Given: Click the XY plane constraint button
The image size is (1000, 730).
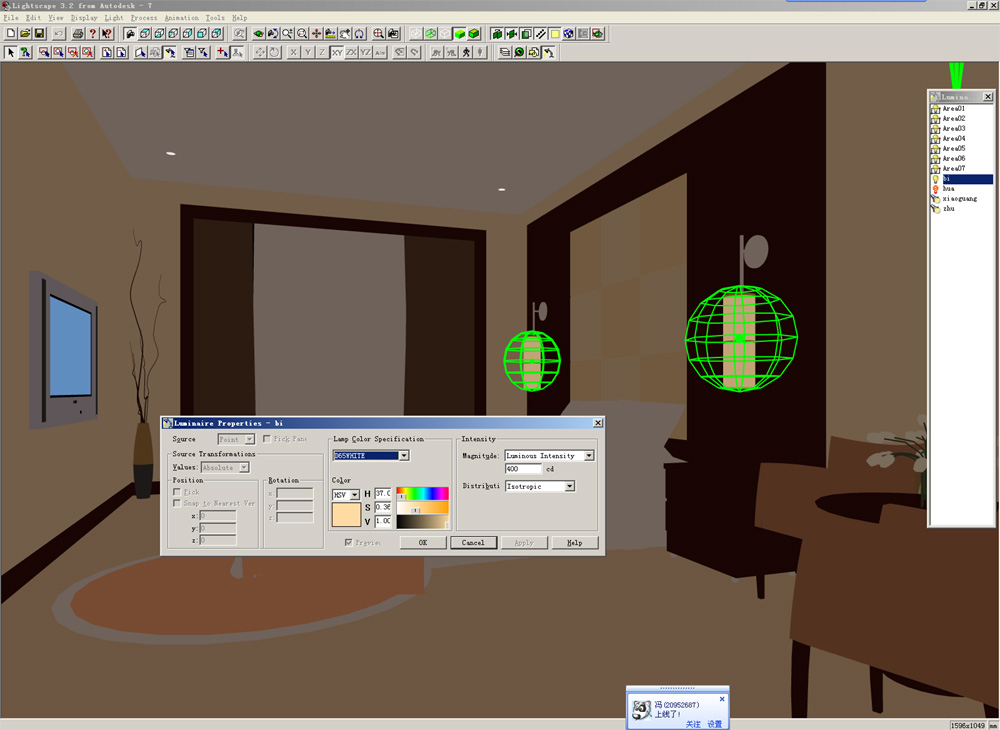Looking at the screenshot, I should (337, 52).
